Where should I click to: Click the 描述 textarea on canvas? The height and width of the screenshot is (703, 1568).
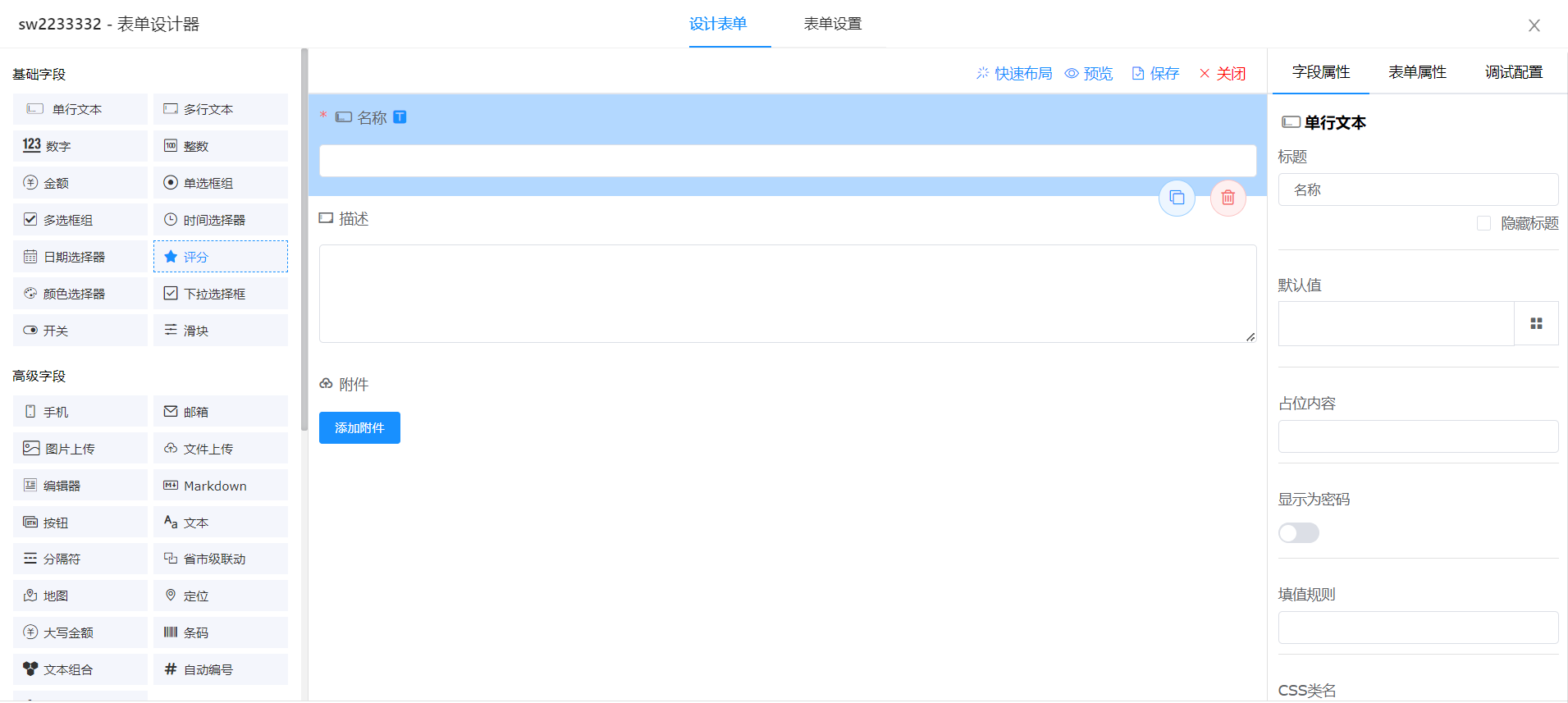point(788,294)
